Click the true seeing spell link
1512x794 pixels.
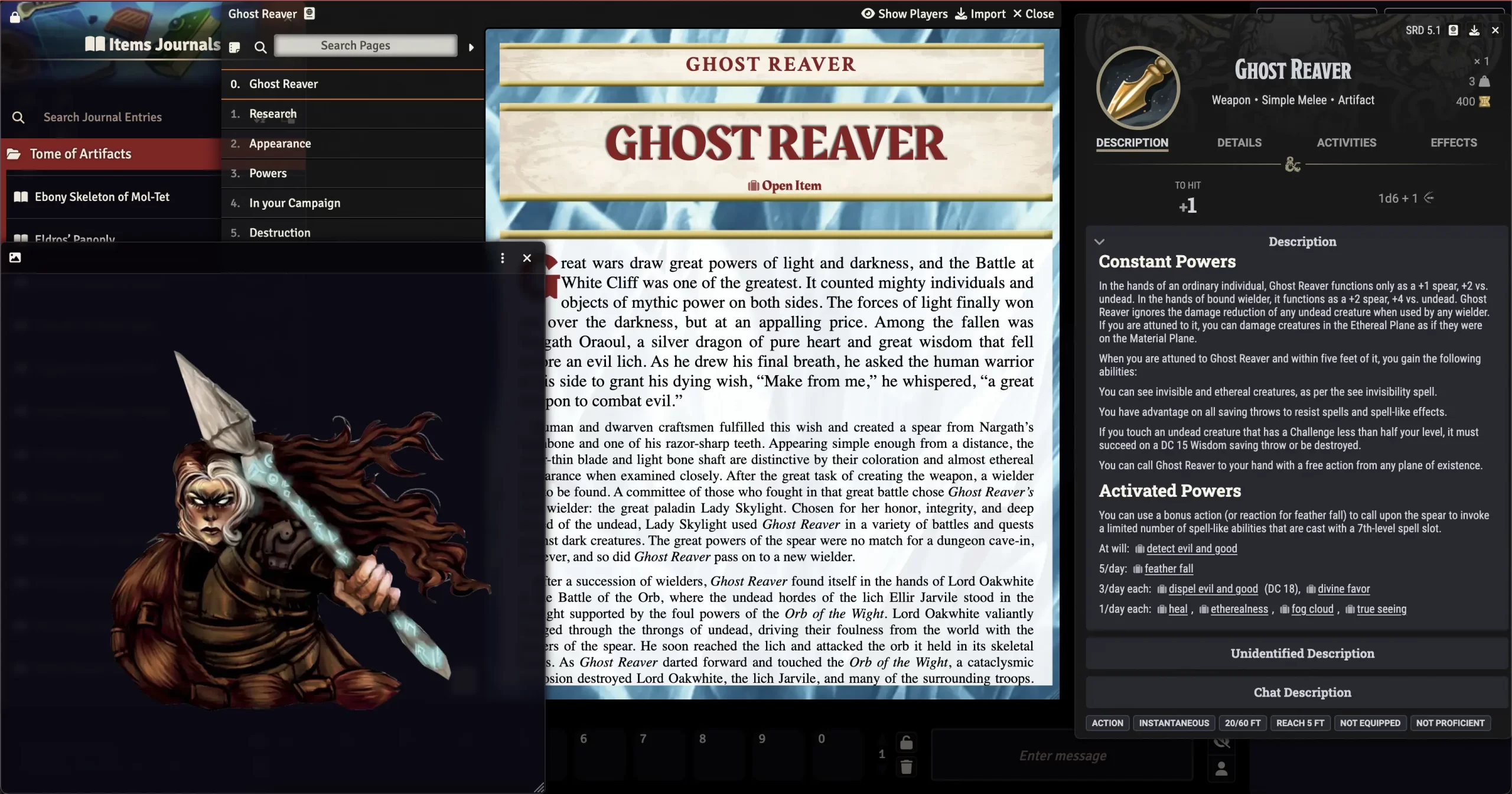point(1381,609)
